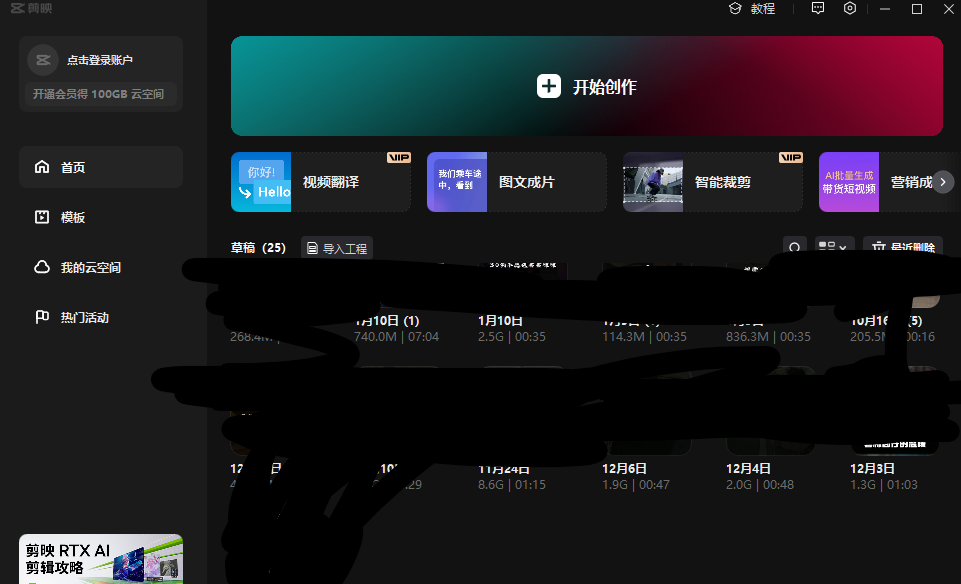Select the draft 12月3日 1.3G
The width and height of the screenshot is (961, 584).
point(884,476)
